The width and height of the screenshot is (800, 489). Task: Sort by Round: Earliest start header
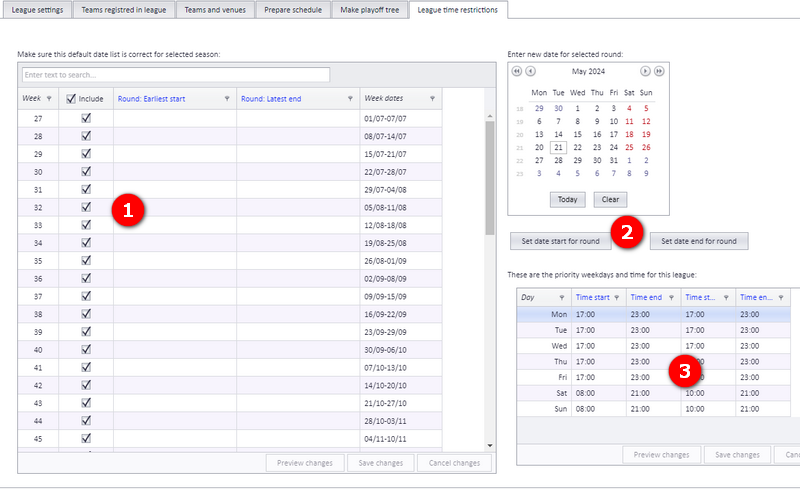click(152, 99)
